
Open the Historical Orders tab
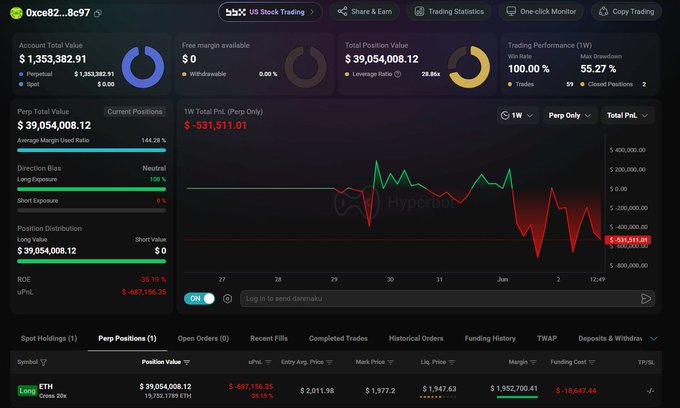(416, 339)
